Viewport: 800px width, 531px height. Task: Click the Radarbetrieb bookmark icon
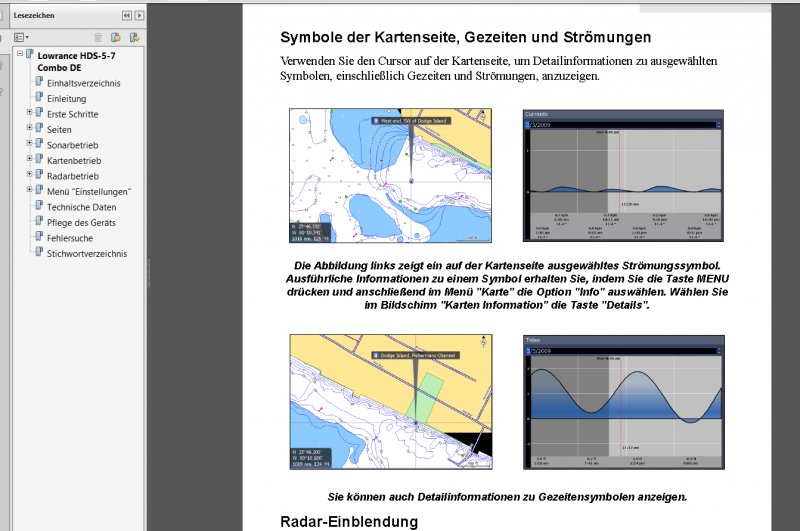tap(40, 176)
